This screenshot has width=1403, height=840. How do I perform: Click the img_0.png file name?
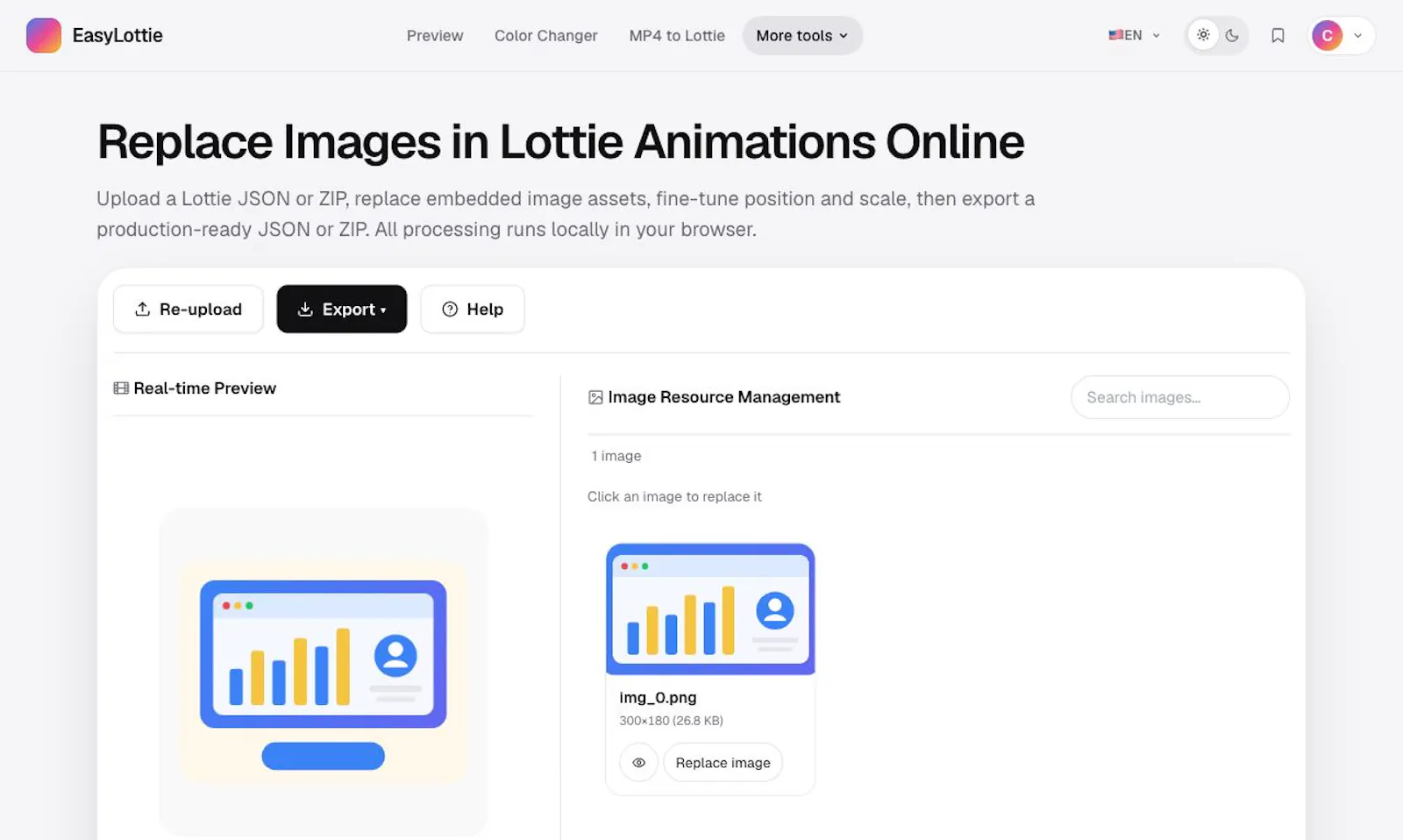tap(658, 698)
